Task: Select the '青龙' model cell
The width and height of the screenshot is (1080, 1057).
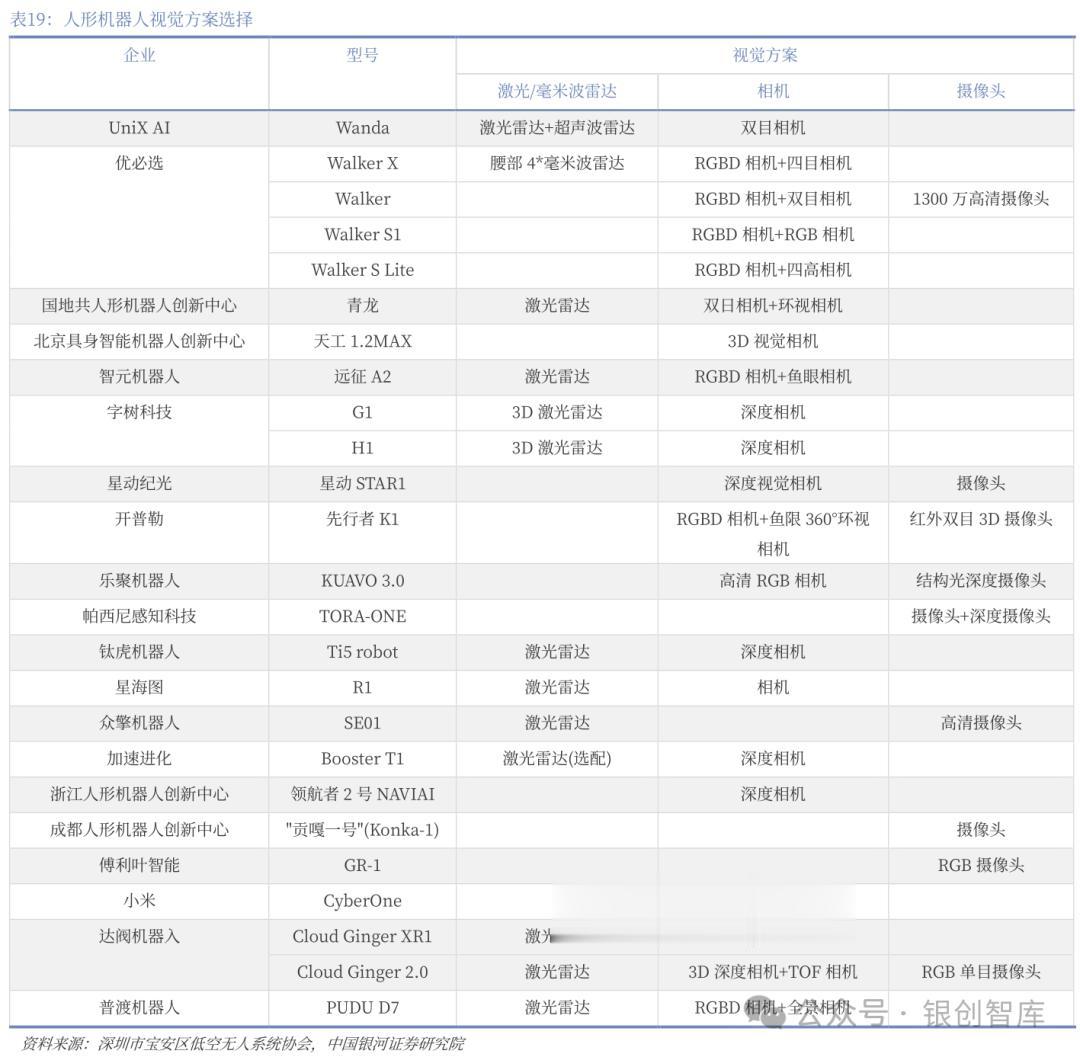Action: [x=362, y=305]
